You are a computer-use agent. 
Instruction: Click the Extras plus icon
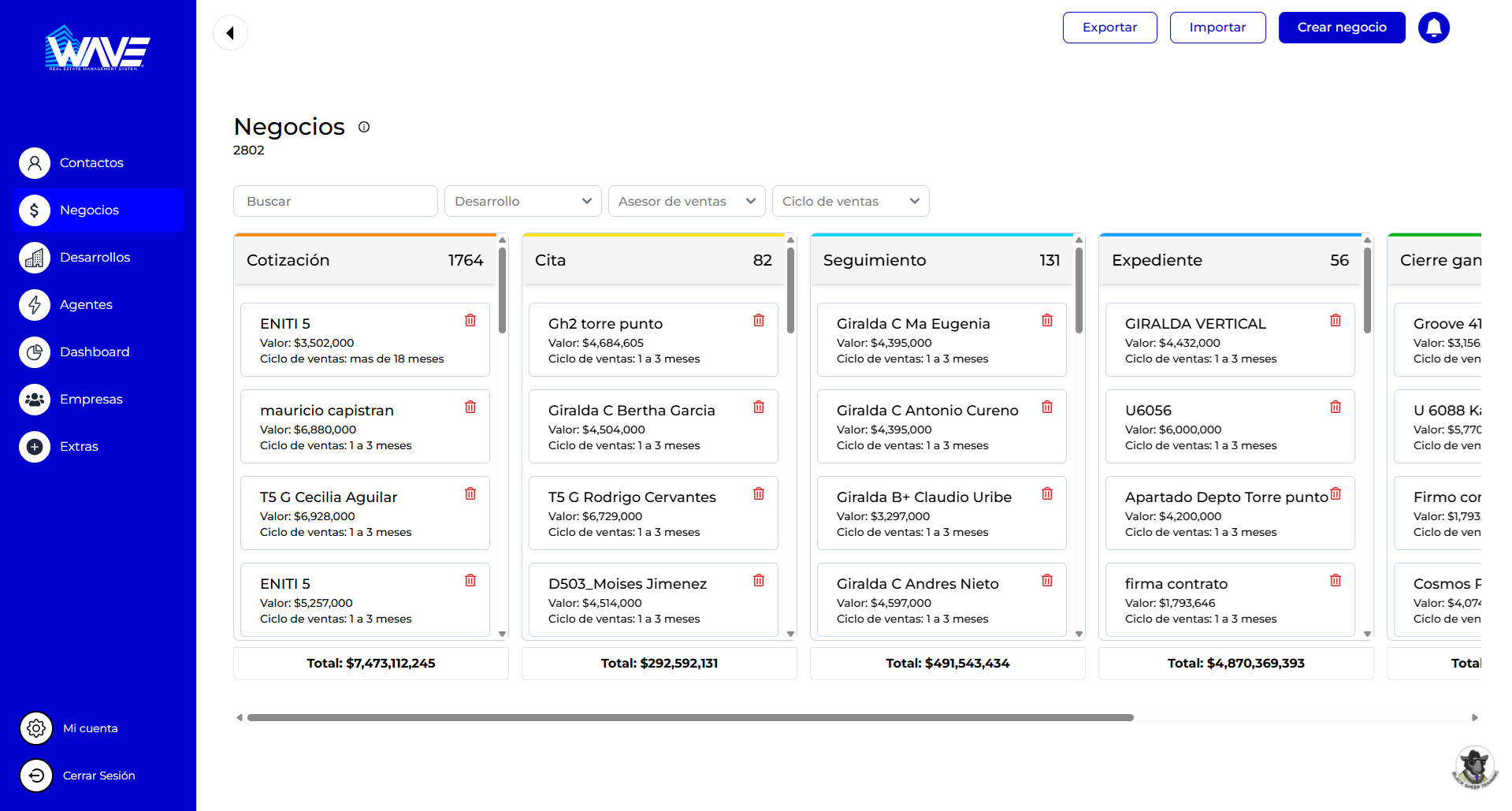[35, 447]
